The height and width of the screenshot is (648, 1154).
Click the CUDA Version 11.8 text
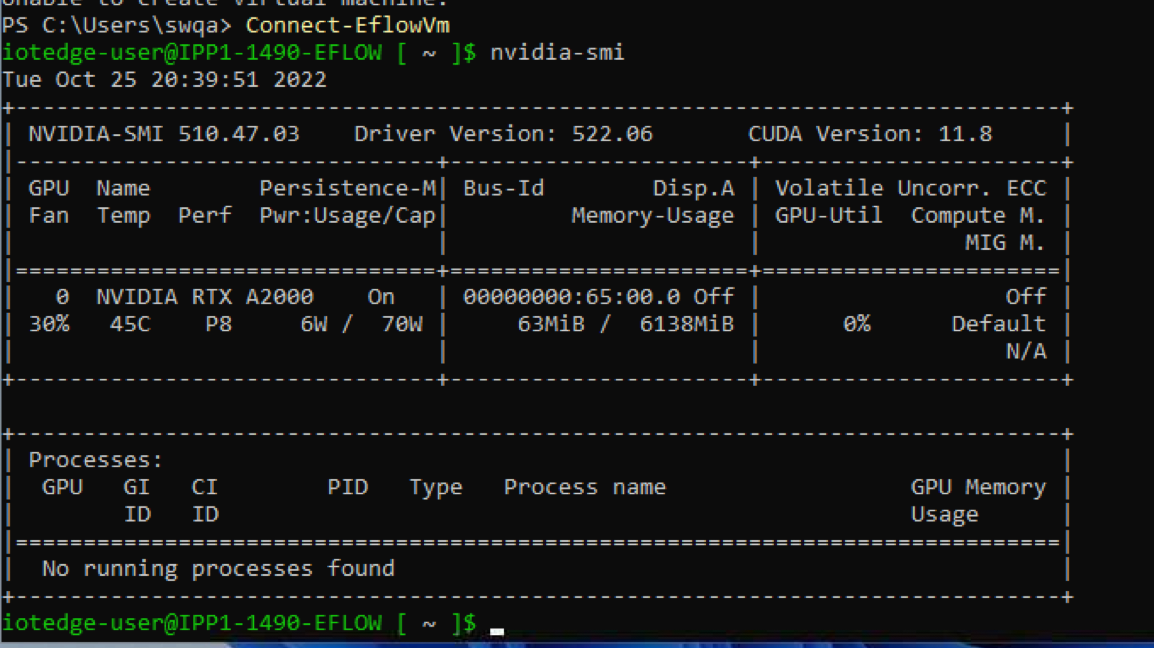tap(870, 134)
